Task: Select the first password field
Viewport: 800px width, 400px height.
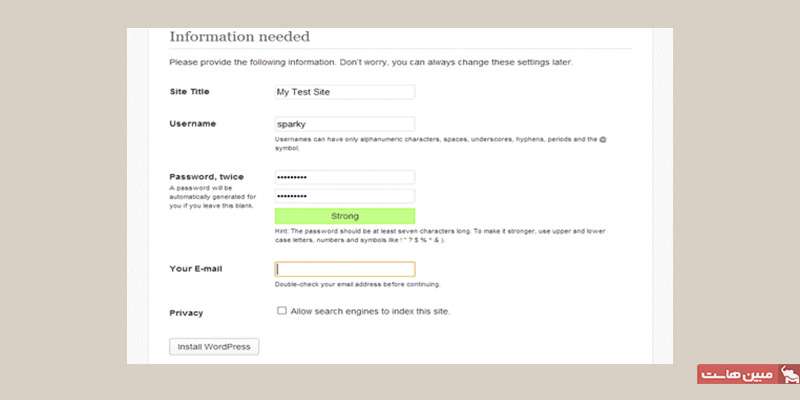Action: [344, 177]
